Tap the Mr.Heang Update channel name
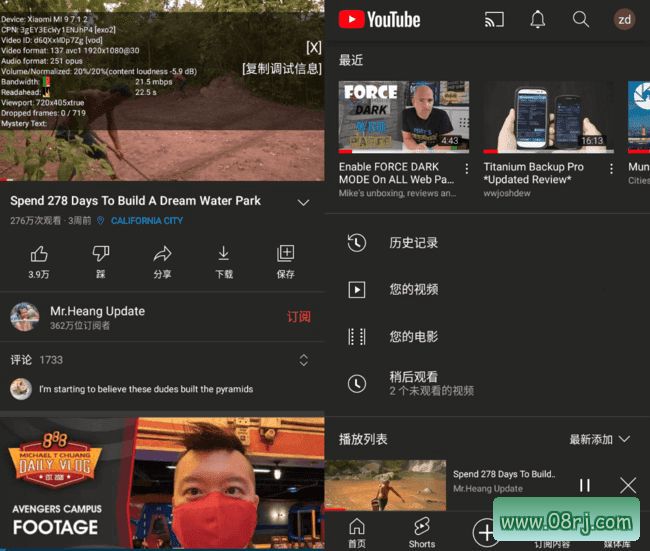650x551 pixels. (x=97, y=311)
